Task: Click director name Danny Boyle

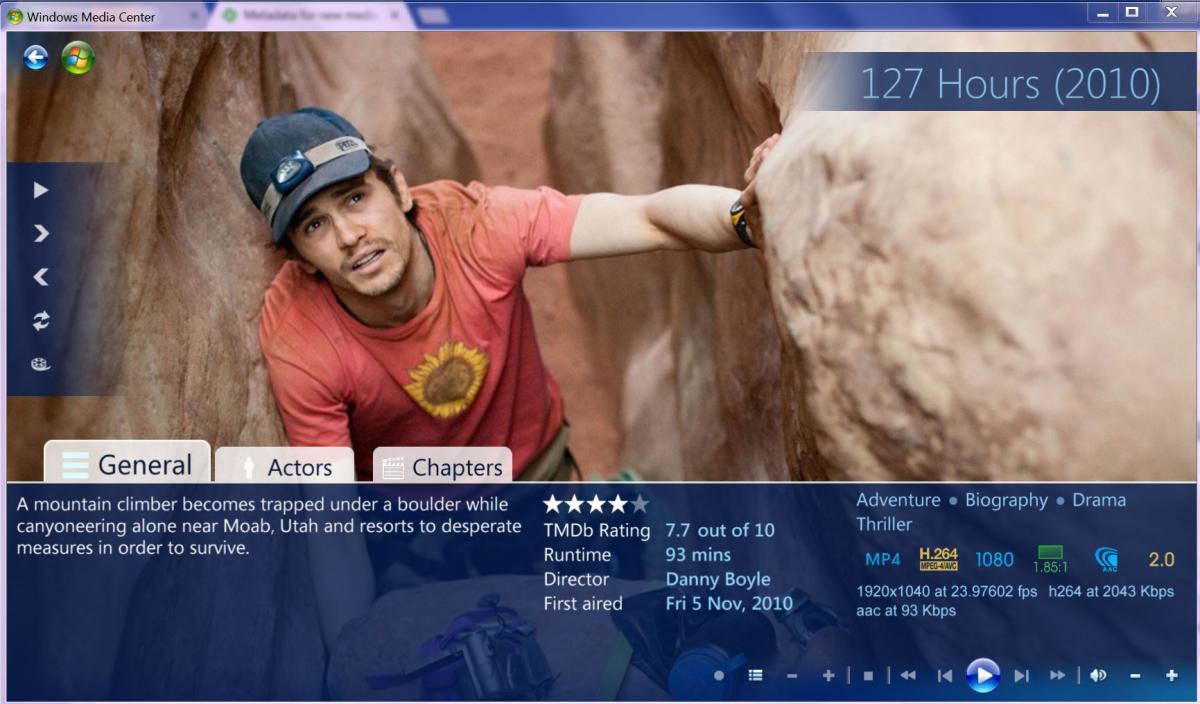Action: pyautogui.click(x=718, y=579)
